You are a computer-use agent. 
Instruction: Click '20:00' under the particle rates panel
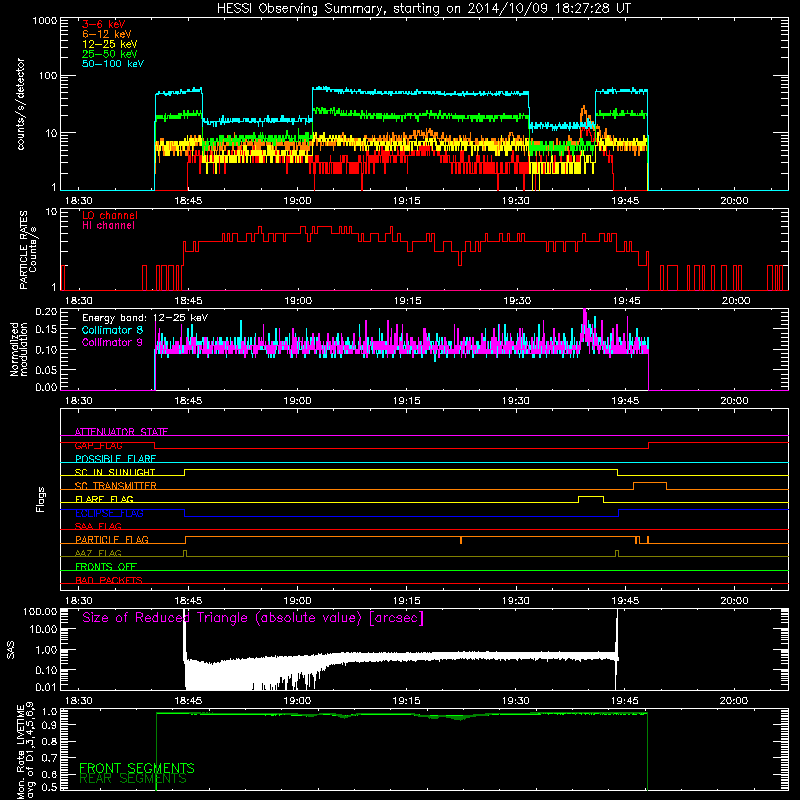[735, 301]
